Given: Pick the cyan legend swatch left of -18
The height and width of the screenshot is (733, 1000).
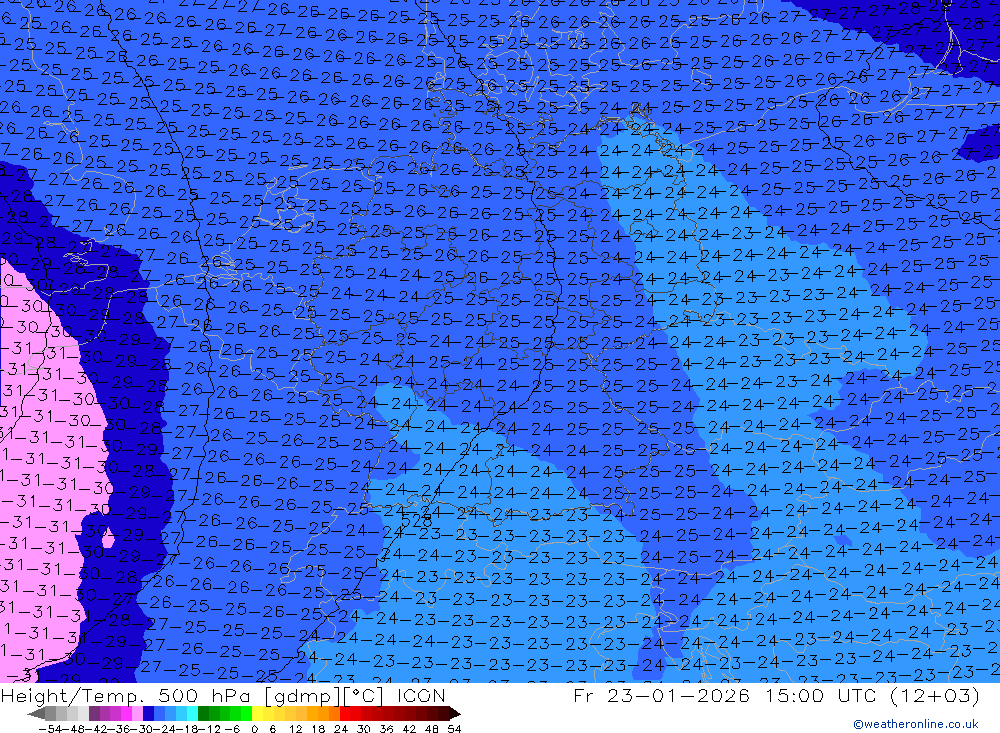Looking at the screenshot, I should click(192, 714).
